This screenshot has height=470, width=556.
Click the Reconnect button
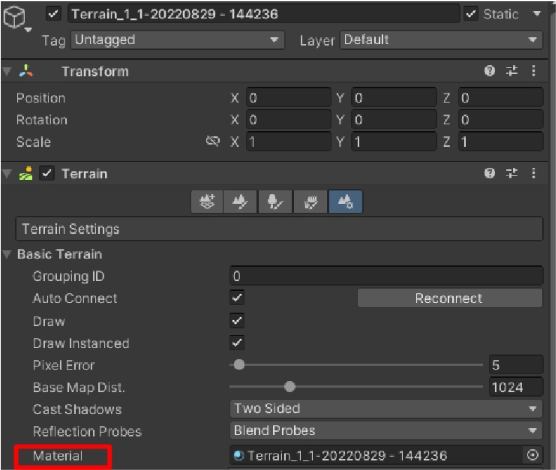[x=450, y=298]
